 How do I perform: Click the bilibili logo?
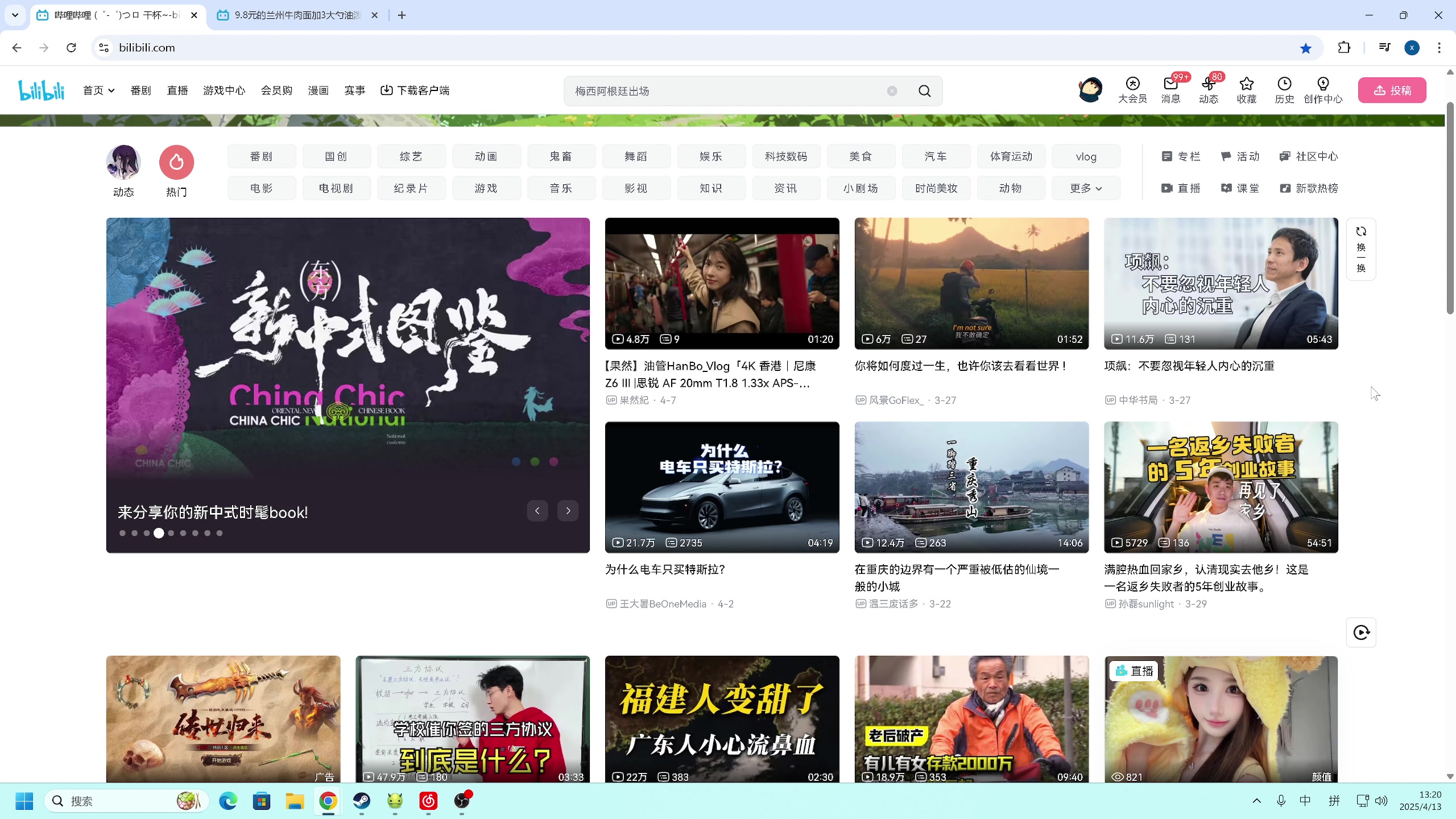pyautogui.click(x=42, y=90)
